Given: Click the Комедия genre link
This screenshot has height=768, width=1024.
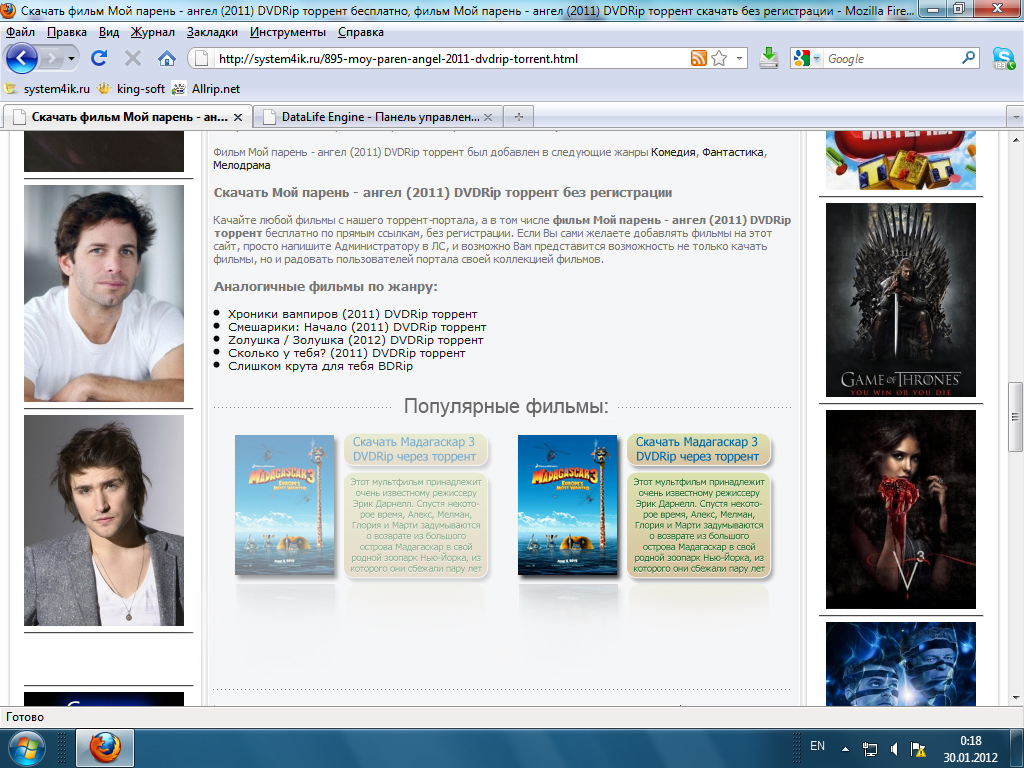Looking at the screenshot, I should pos(673,152).
